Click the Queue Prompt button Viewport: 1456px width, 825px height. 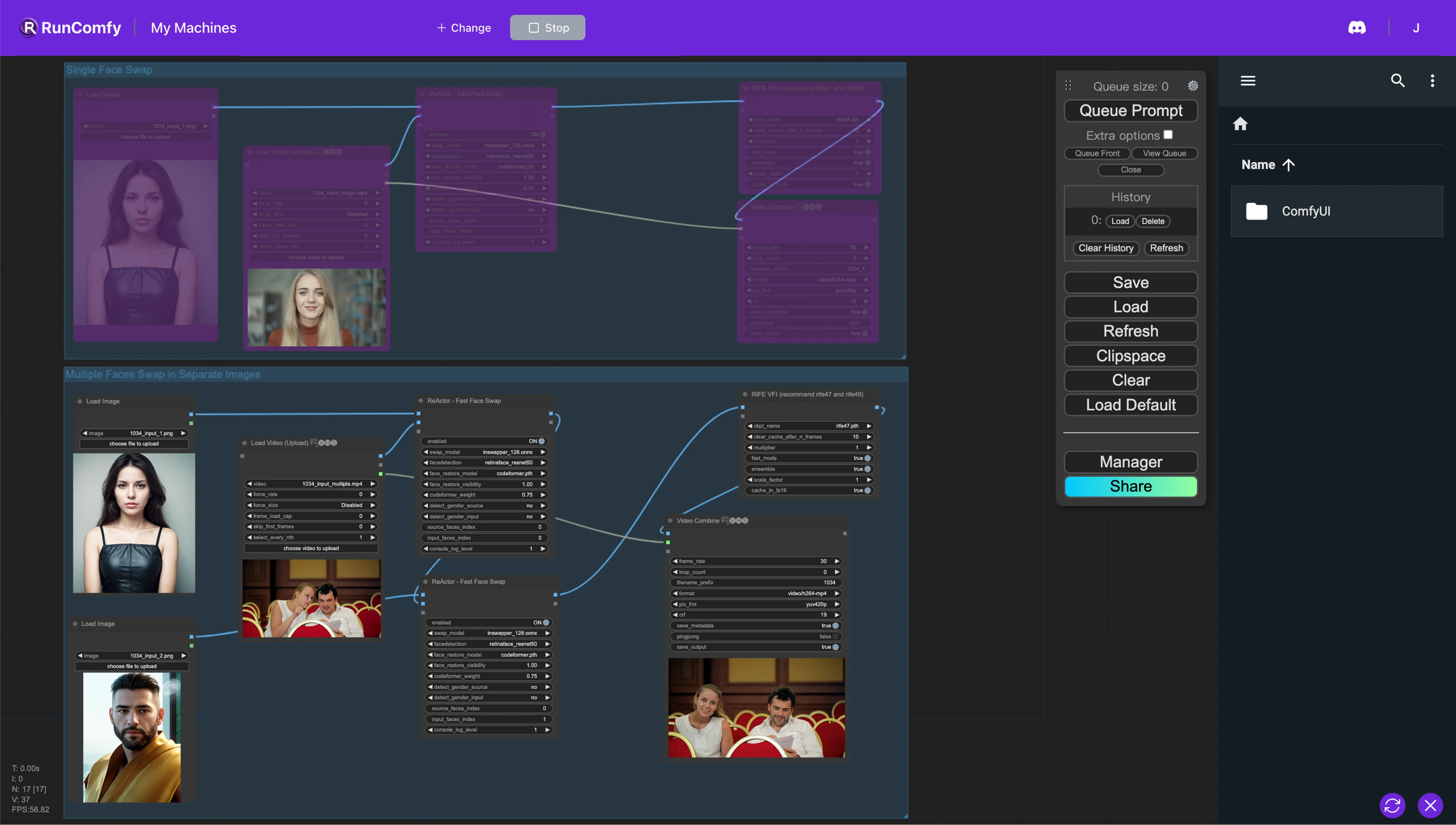pyautogui.click(x=1130, y=111)
